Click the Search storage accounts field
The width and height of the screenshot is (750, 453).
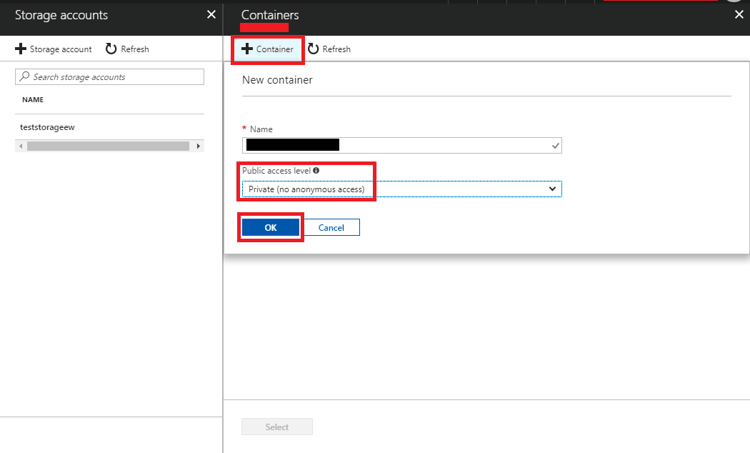[x=110, y=77]
